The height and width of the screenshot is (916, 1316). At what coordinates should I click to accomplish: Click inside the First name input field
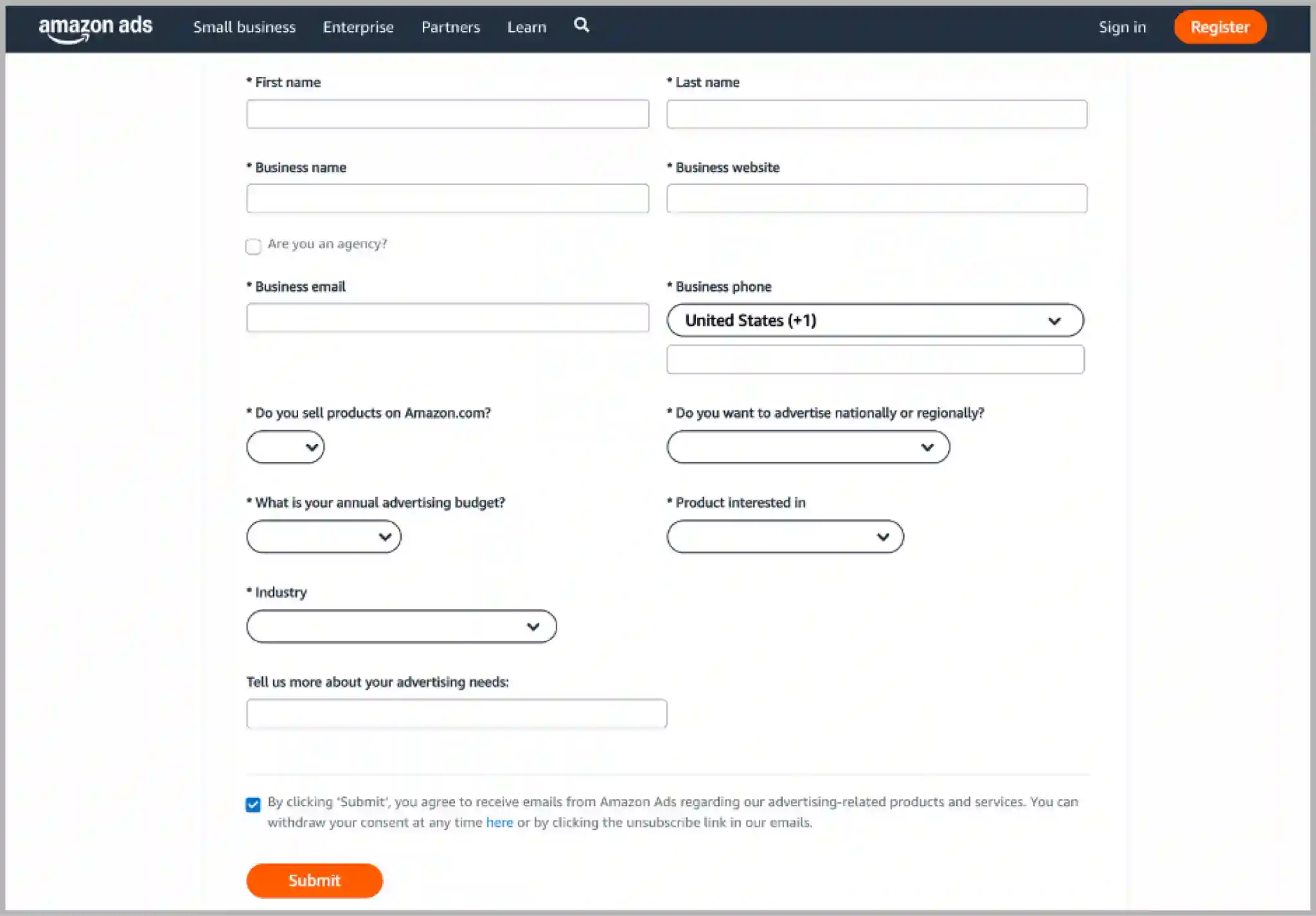(447, 114)
